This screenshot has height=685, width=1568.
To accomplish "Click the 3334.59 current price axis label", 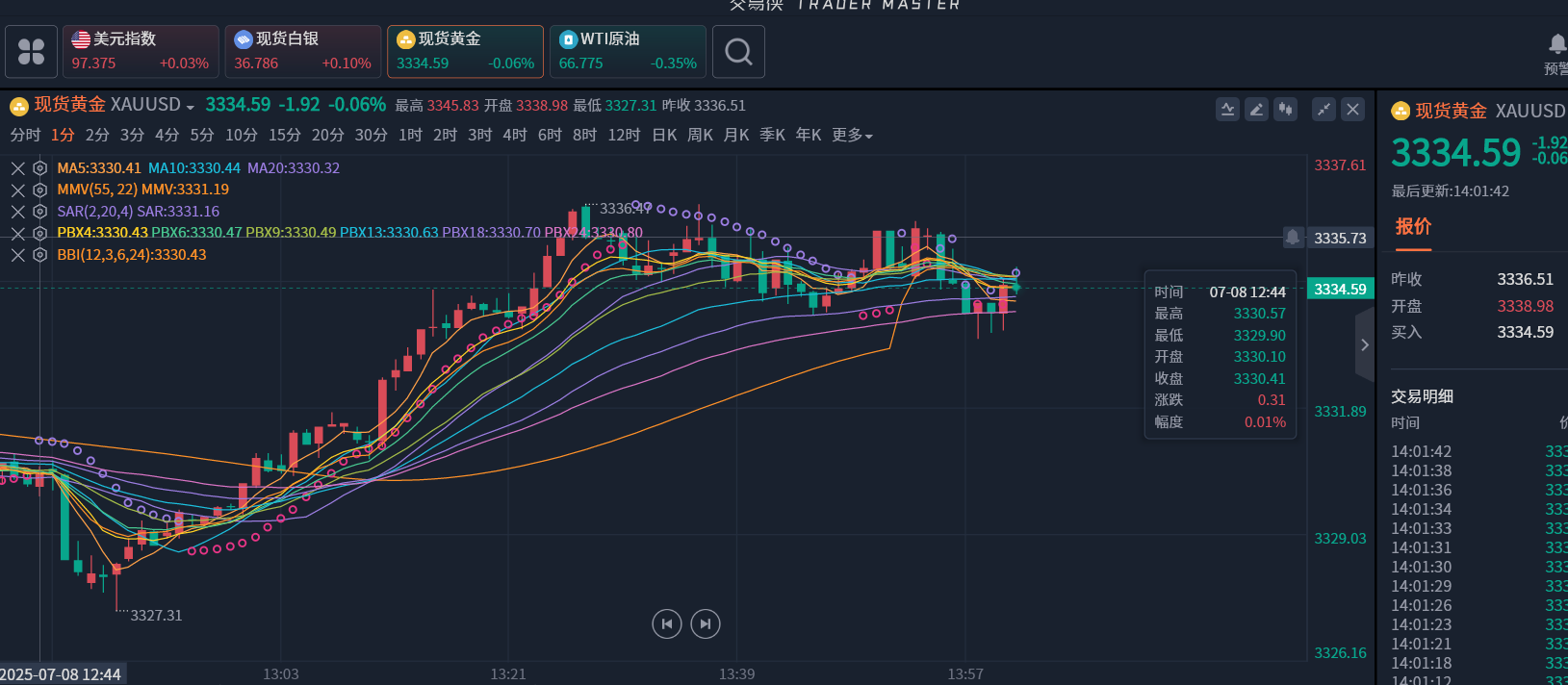I will pos(1341,289).
